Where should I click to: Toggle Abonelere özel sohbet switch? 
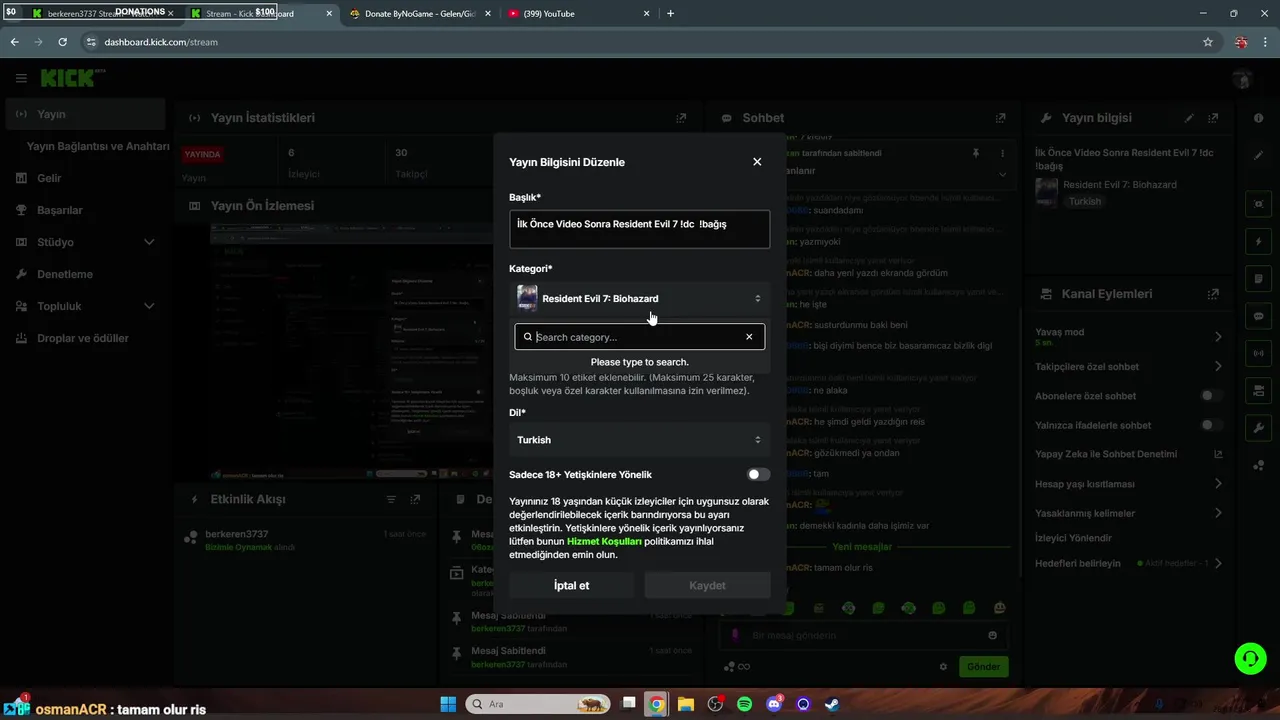tap(1211, 396)
